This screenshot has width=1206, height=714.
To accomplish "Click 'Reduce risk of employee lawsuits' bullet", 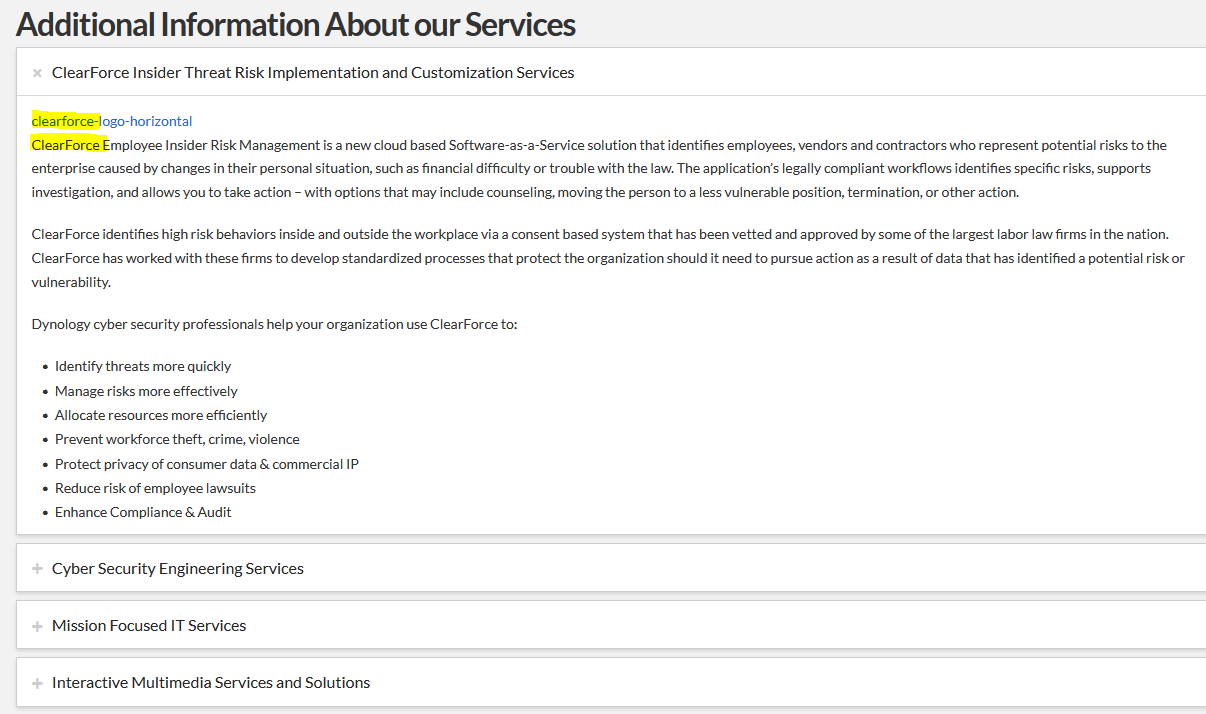I will [x=155, y=488].
